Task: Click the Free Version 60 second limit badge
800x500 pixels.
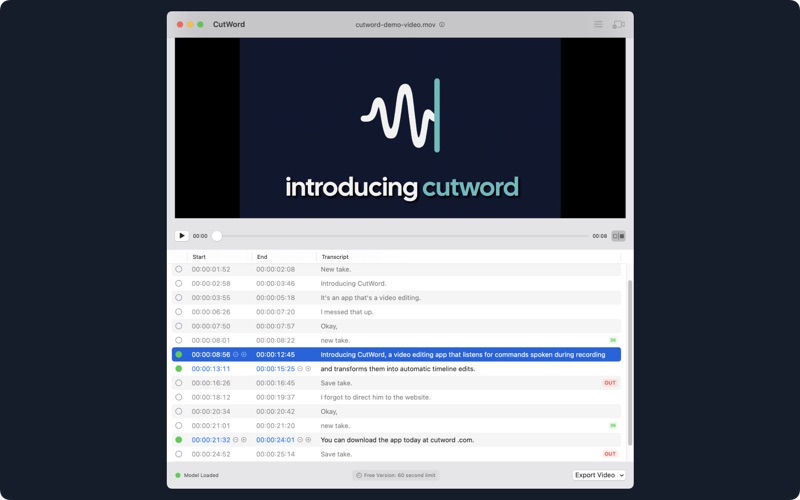Action: tap(395, 475)
